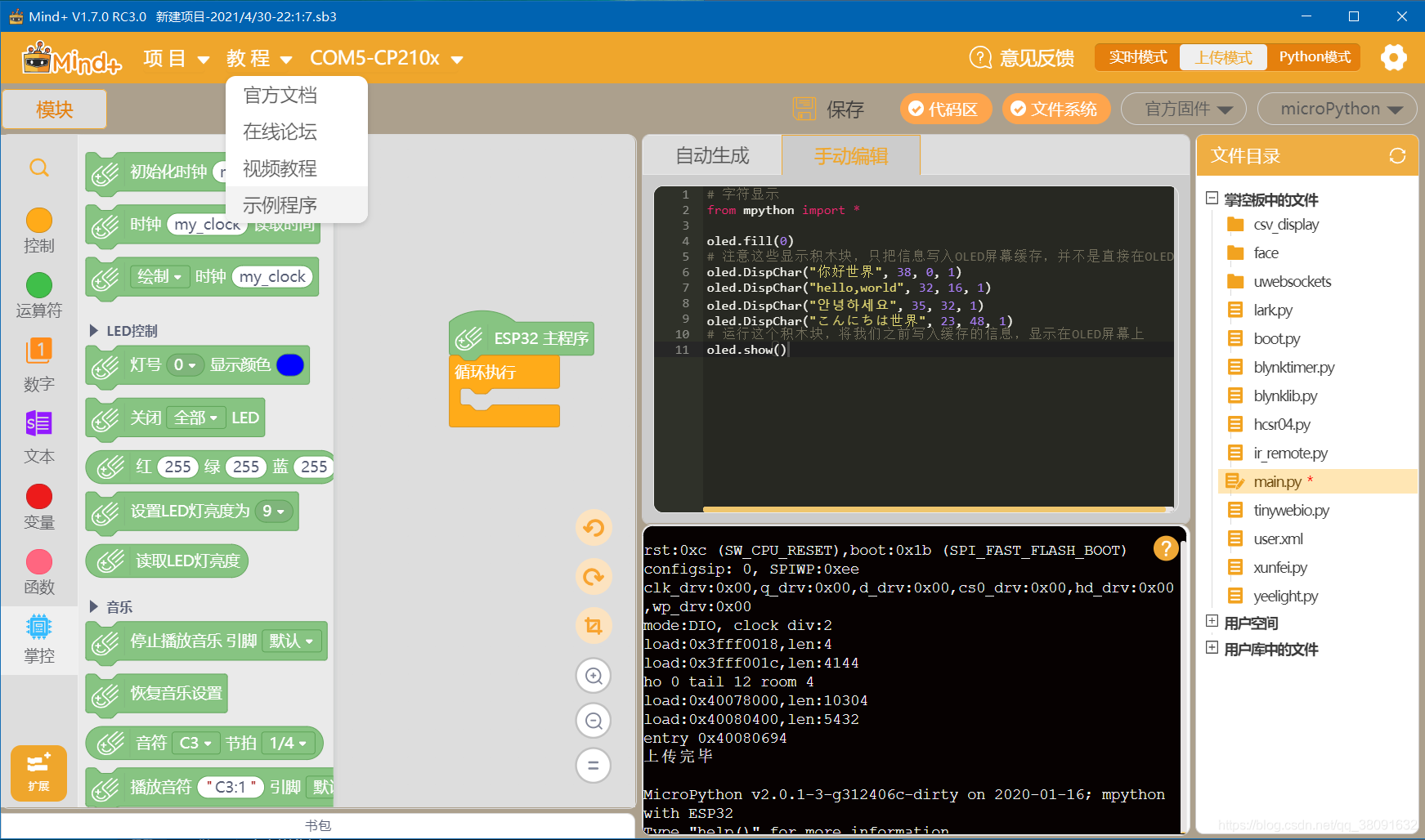Open the uwebsockets folder

[1292, 282]
